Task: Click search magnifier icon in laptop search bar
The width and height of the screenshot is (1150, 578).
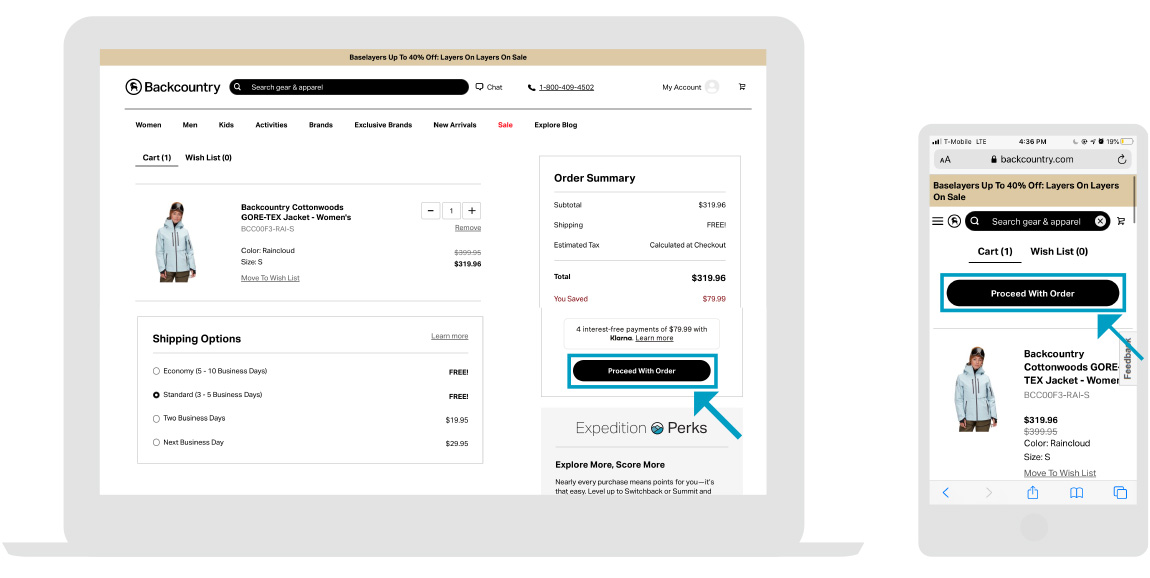Action: tap(238, 87)
